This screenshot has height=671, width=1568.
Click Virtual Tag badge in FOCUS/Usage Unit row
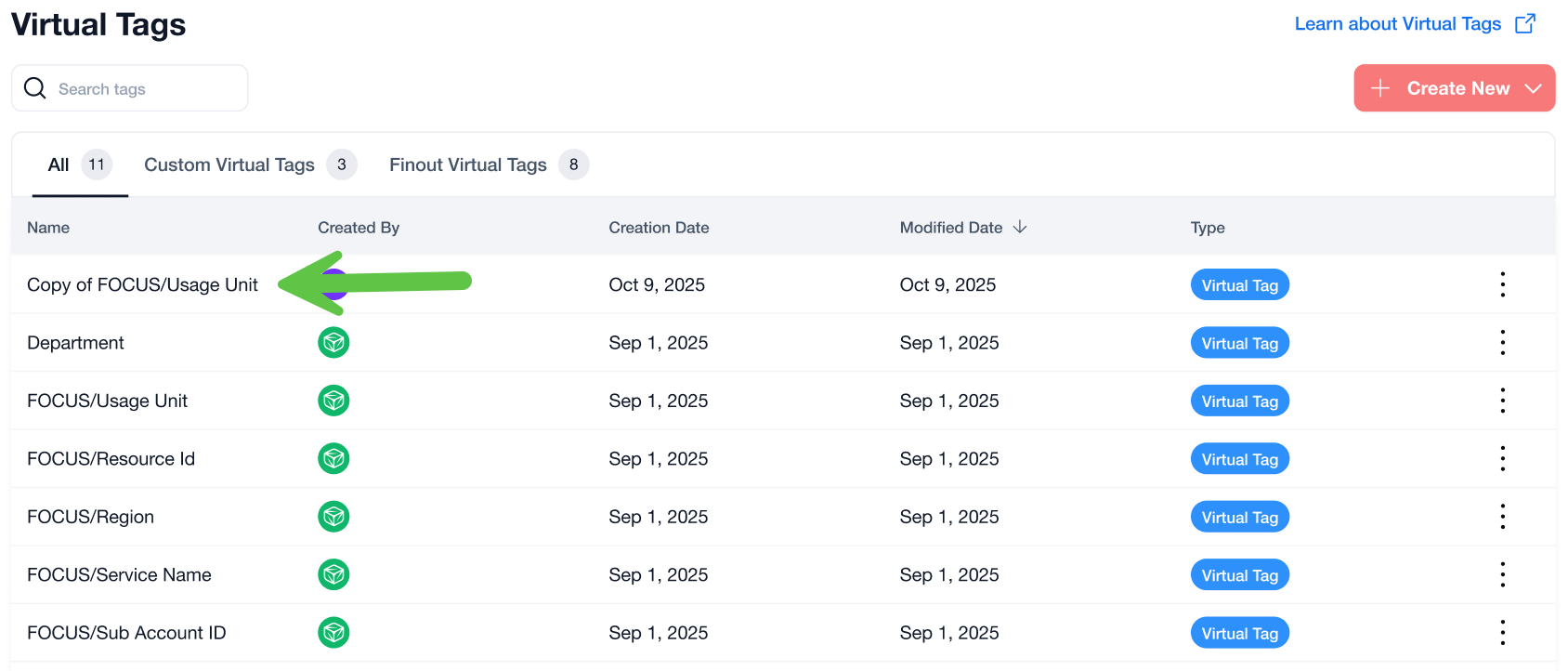coord(1239,401)
